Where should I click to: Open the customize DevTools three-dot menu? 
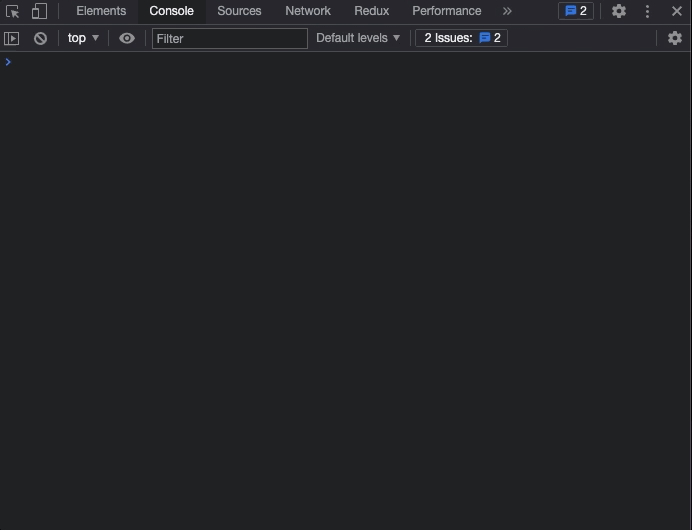[647, 11]
